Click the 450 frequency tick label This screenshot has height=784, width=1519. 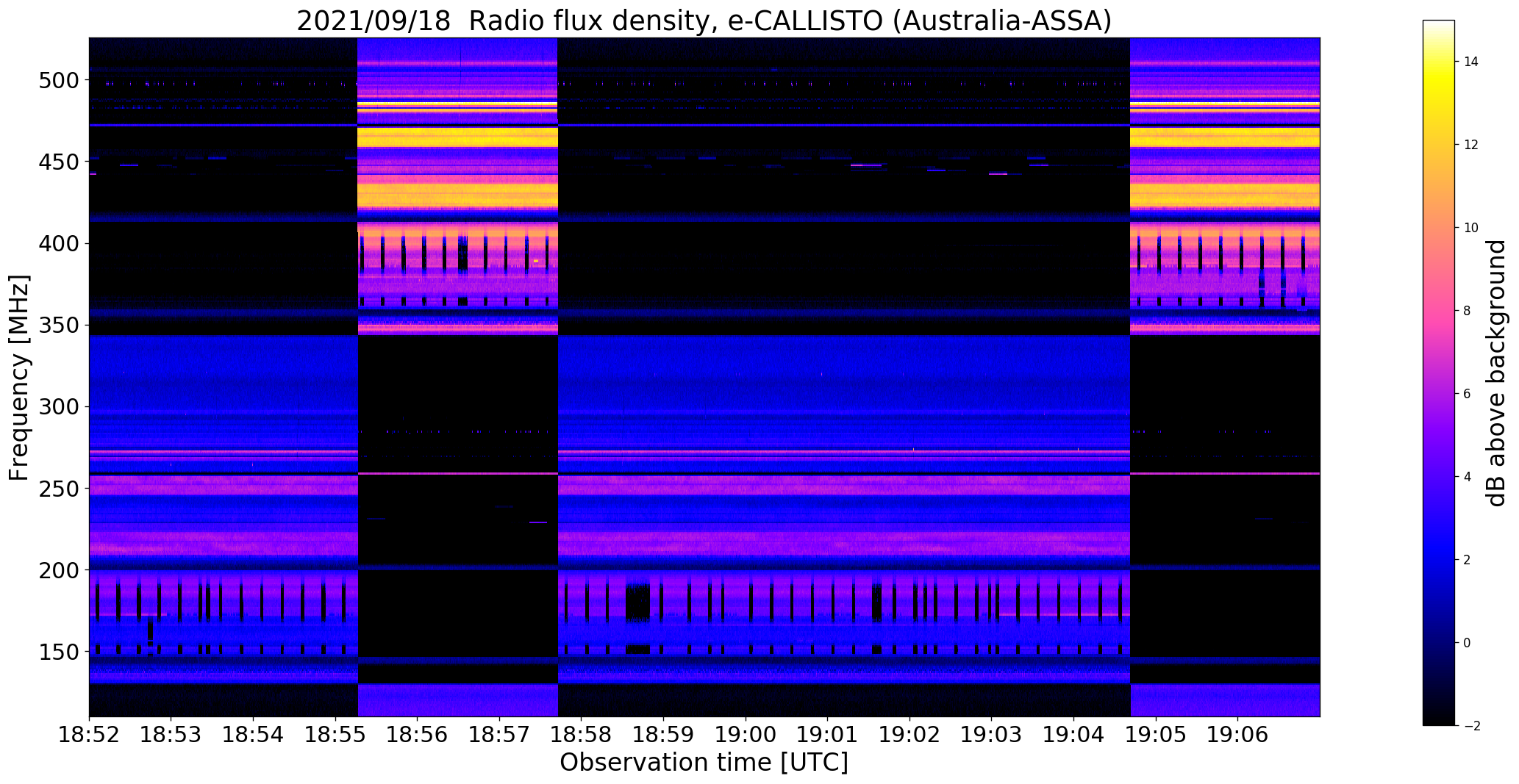click(57, 162)
